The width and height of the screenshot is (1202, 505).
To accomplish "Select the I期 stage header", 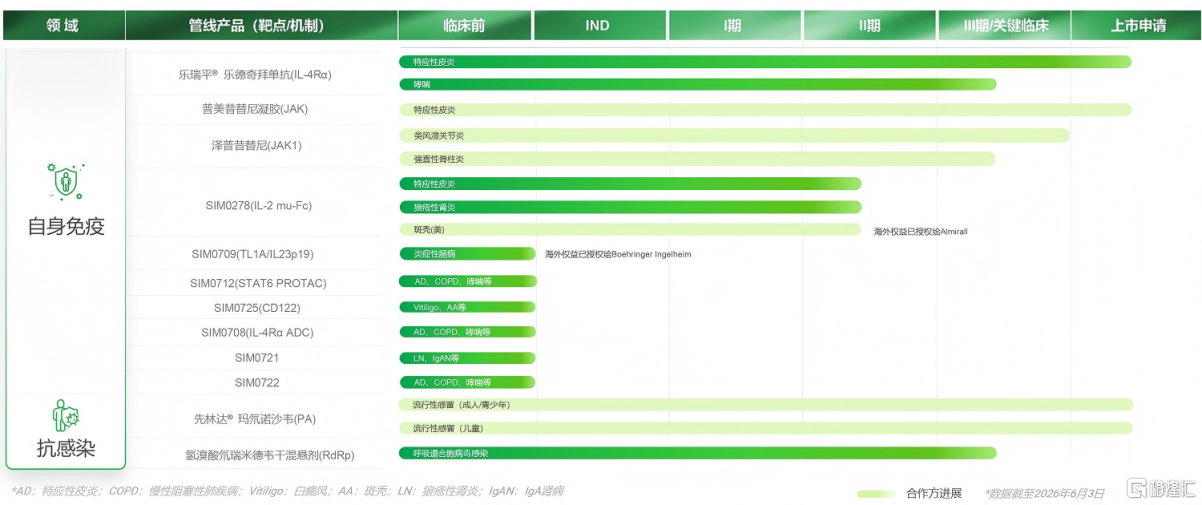I will [x=735, y=26].
